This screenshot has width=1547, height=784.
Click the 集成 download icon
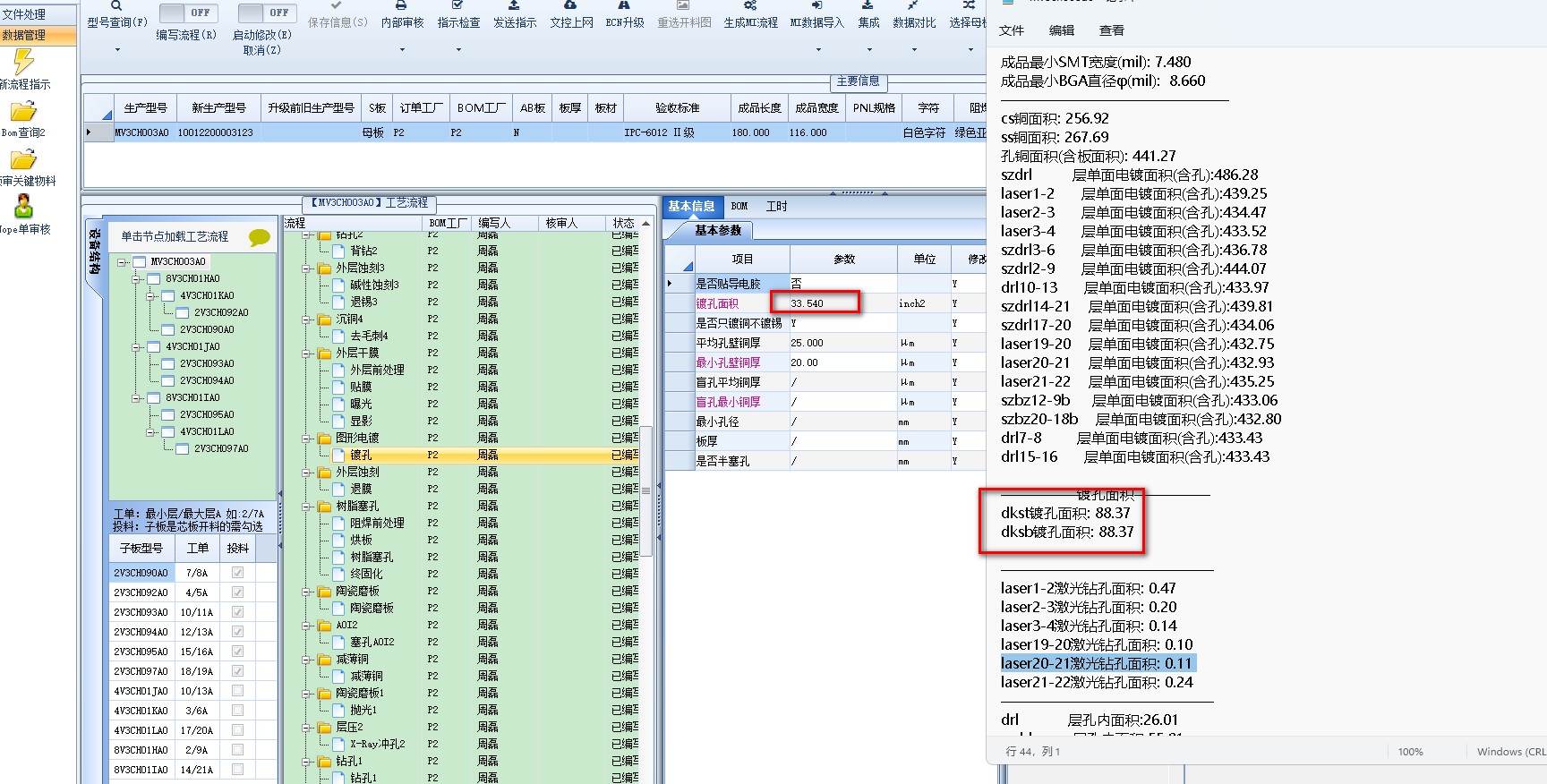pos(868,5)
